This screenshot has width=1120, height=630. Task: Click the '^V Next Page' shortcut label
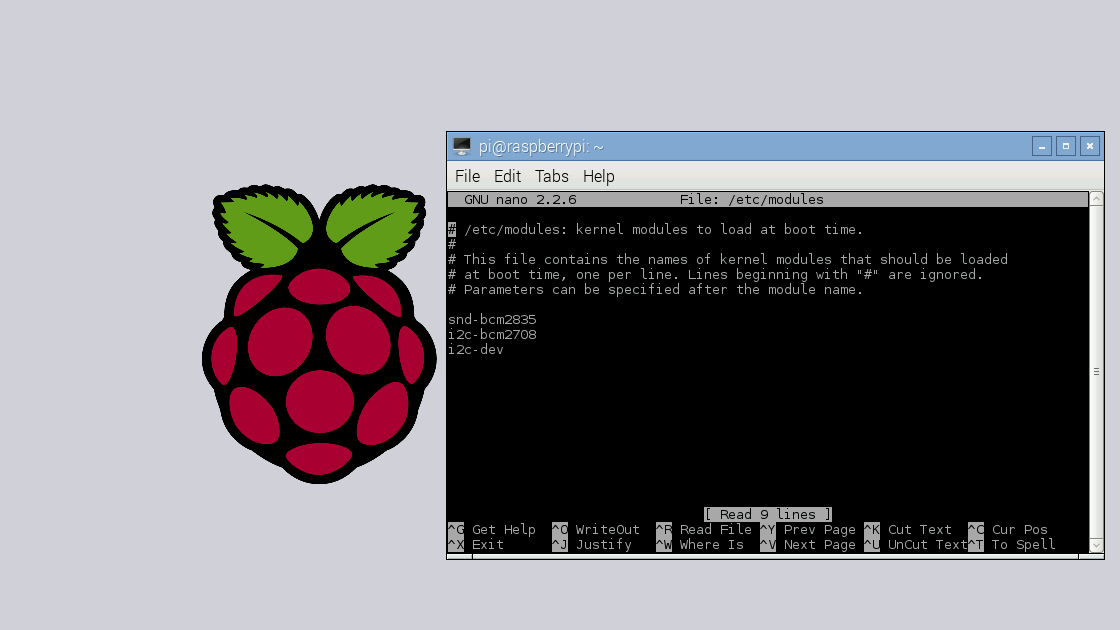(x=808, y=544)
